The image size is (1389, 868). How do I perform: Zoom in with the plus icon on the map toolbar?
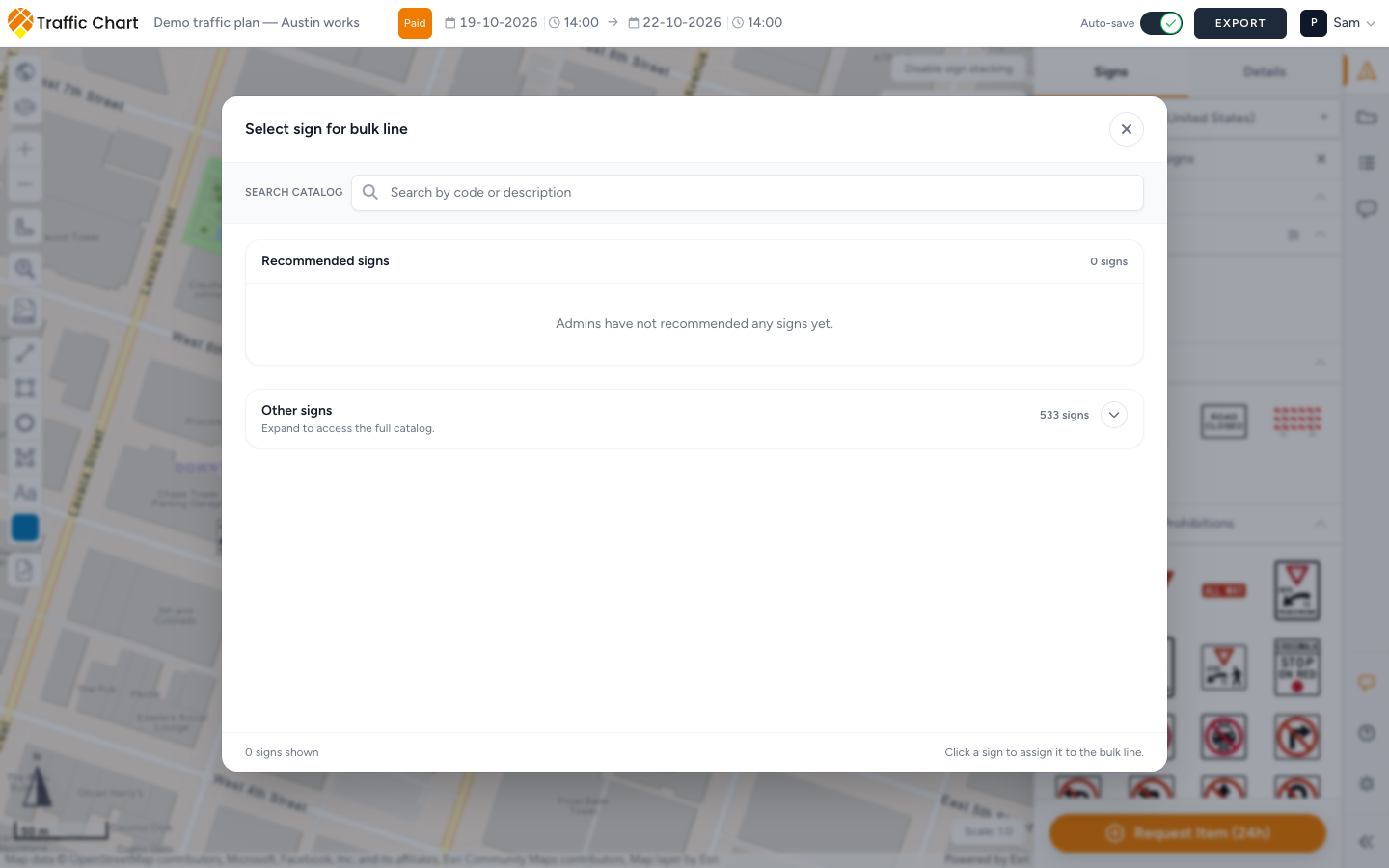point(25,149)
